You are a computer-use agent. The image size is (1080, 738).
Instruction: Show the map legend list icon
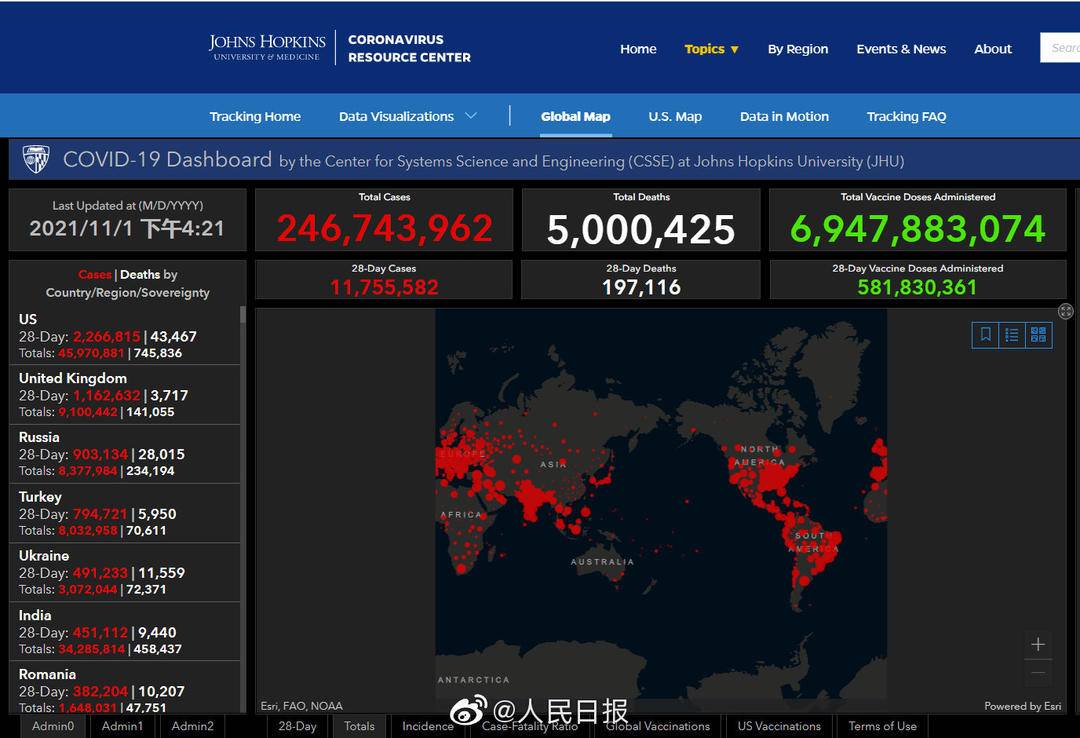pyautogui.click(x=1012, y=335)
